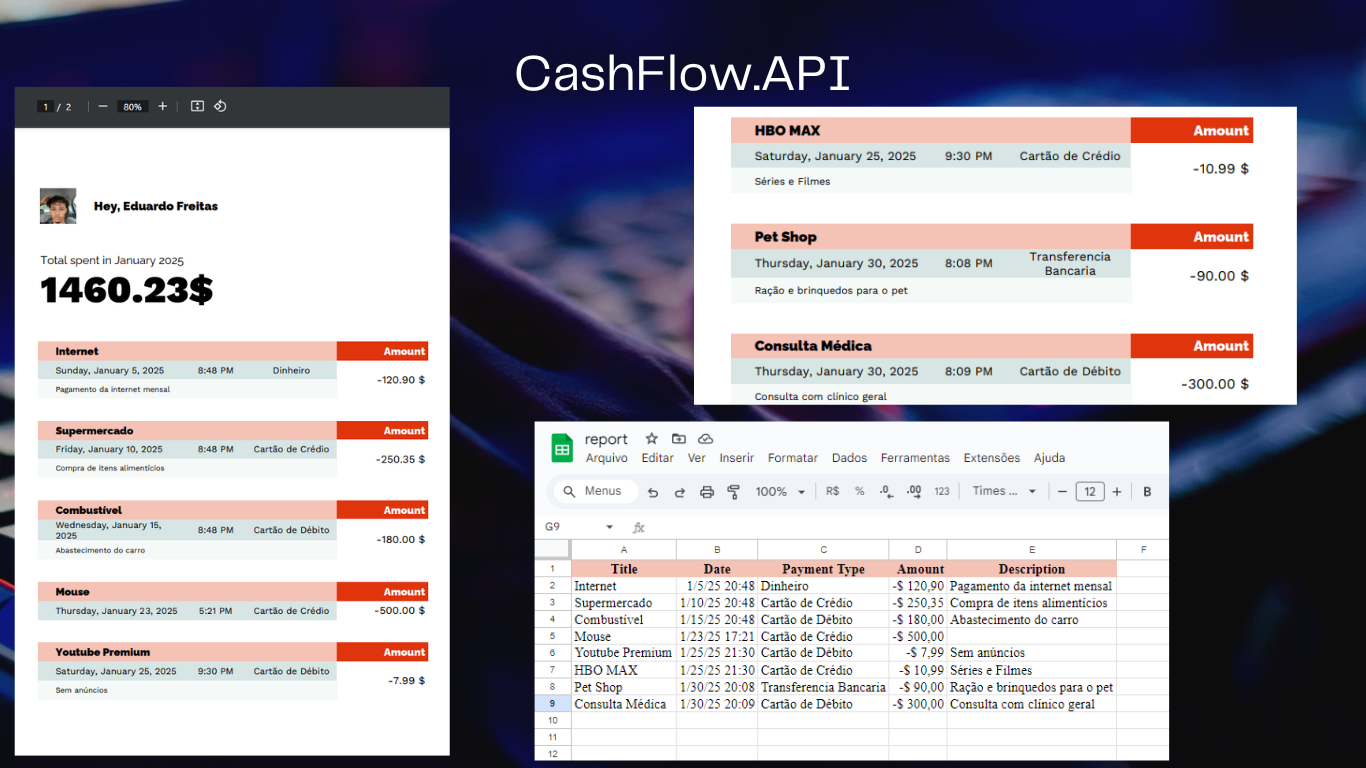Search the Menus box in Sheets toolbar
The width and height of the screenshot is (1366, 768).
(x=594, y=491)
